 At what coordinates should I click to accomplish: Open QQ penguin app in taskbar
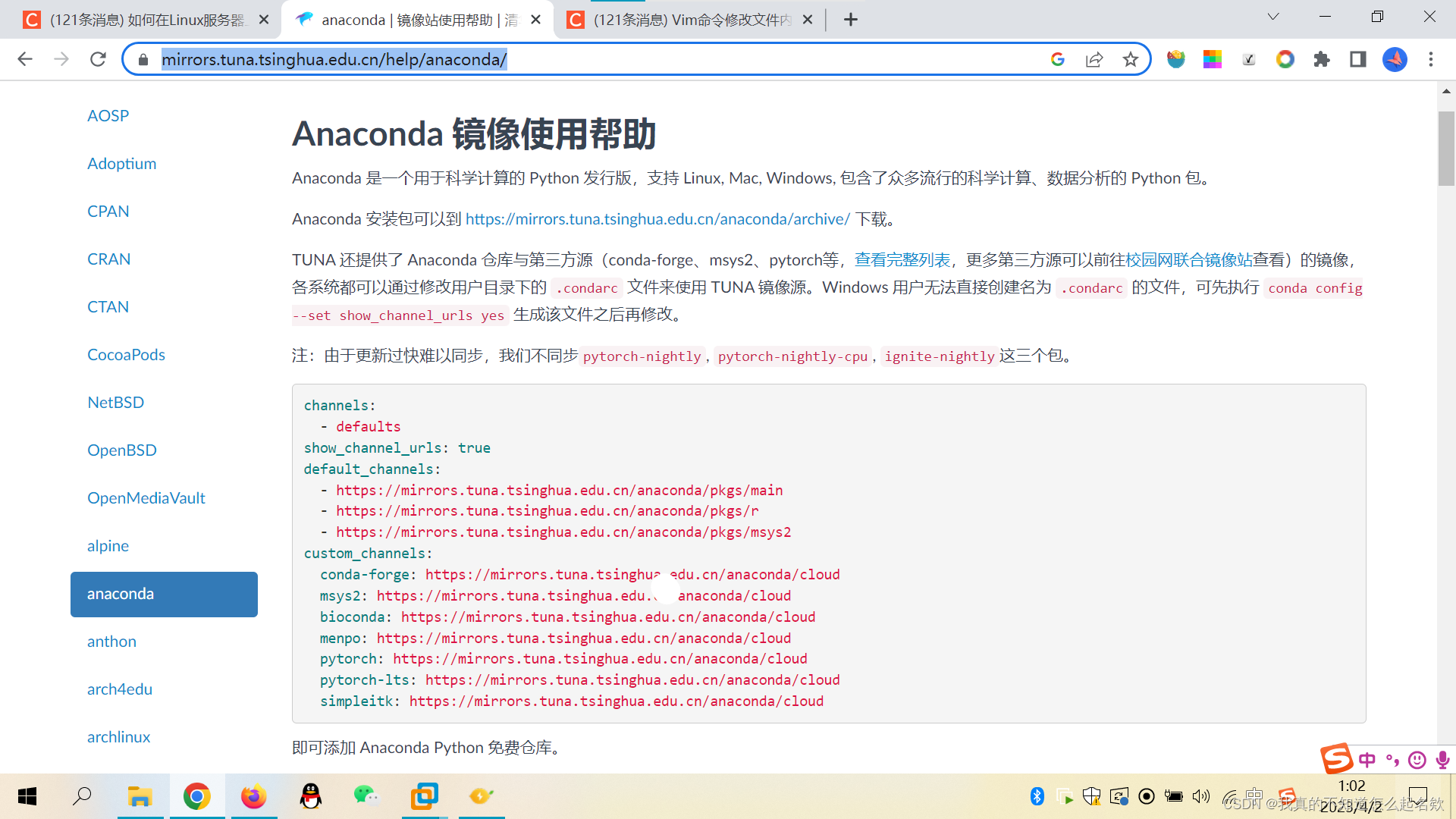(x=311, y=796)
